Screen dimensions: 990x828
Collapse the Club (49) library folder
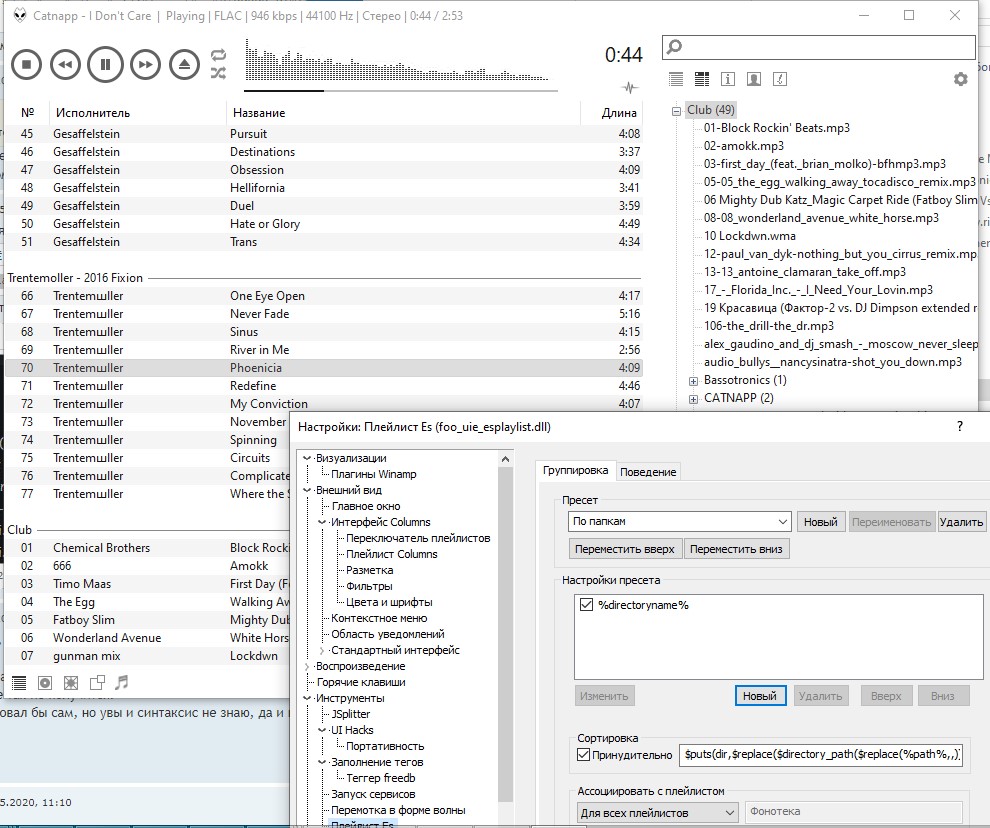[x=677, y=110]
